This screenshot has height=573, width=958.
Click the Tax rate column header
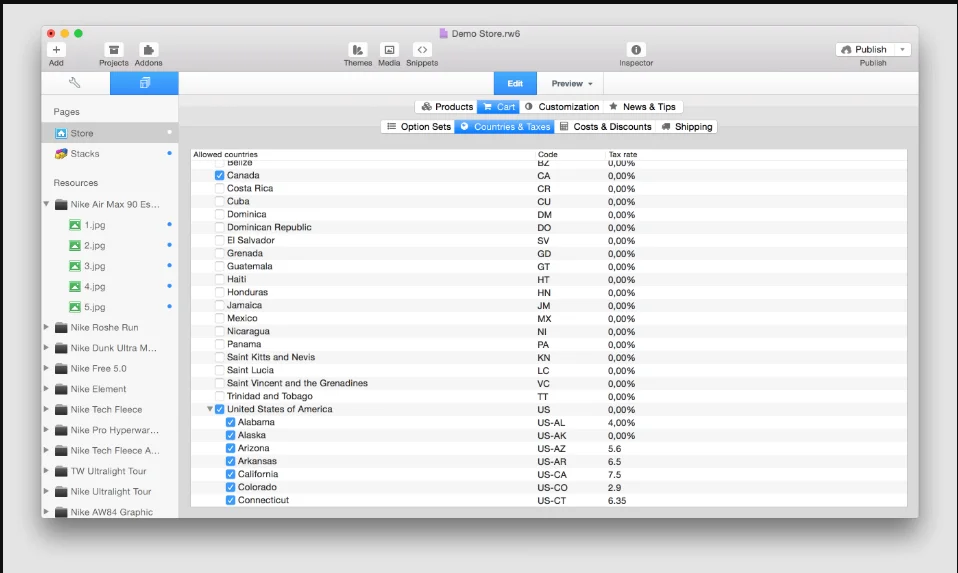tap(623, 155)
